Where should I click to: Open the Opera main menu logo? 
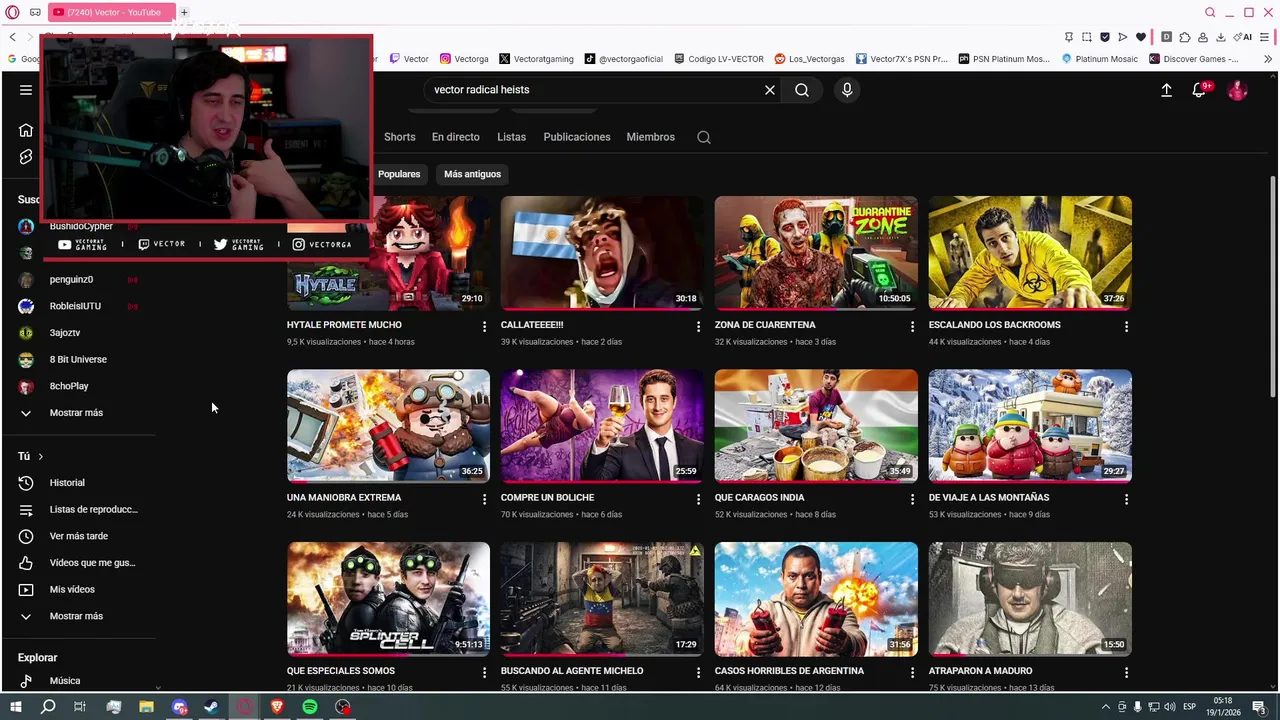(x=13, y=13)
